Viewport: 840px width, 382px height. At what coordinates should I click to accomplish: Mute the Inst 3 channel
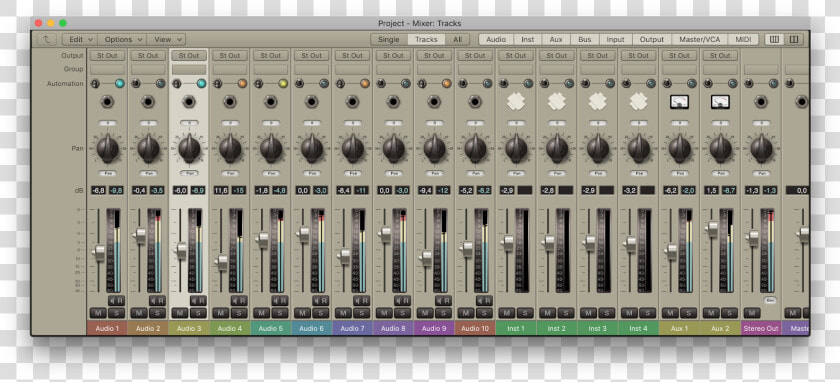pyautogui.click(x=588, y=313)
